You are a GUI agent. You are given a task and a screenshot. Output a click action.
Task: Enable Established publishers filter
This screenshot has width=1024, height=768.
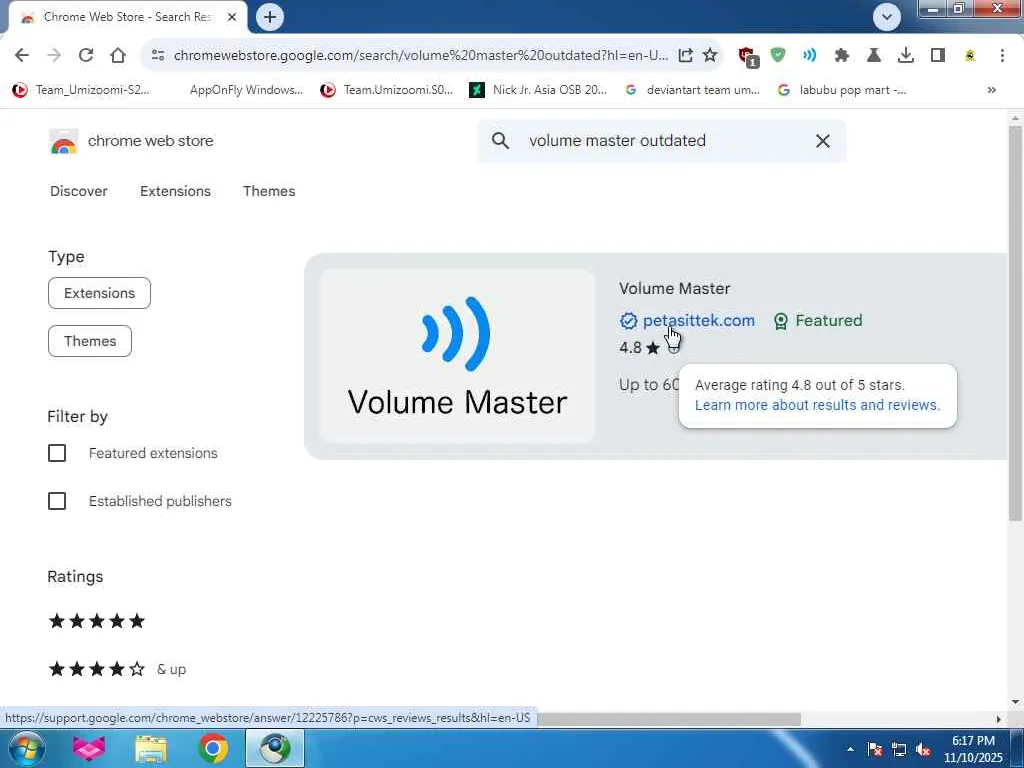pyautogui.click(x=57, y=501)
